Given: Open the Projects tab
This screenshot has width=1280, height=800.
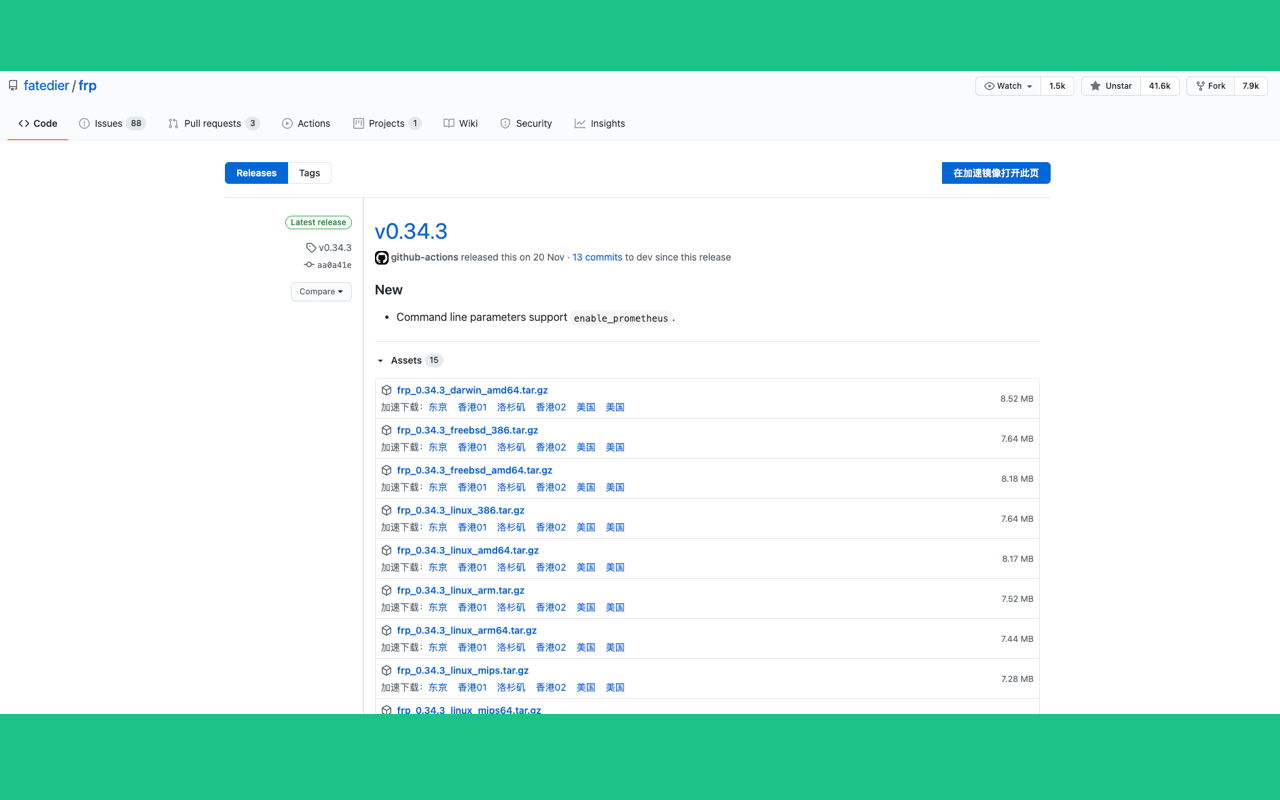Looking at the screenshot, I should 387,124.
